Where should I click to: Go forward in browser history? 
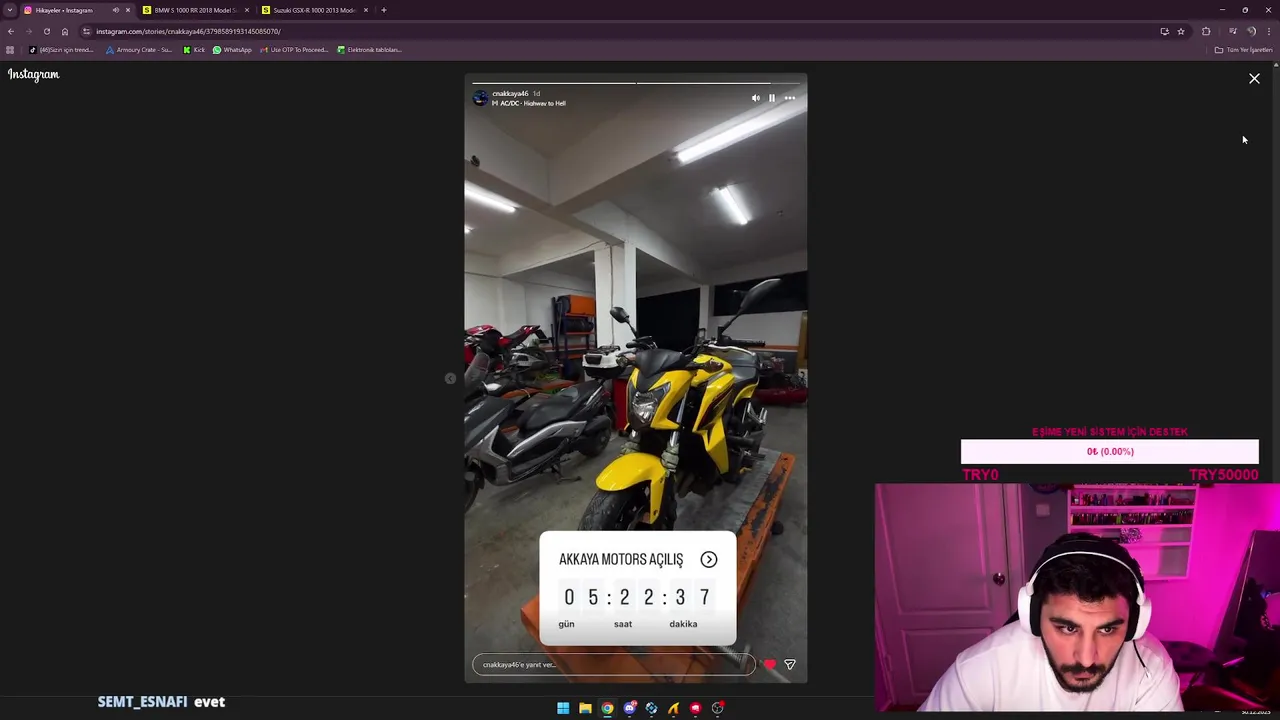pos(28,31)
